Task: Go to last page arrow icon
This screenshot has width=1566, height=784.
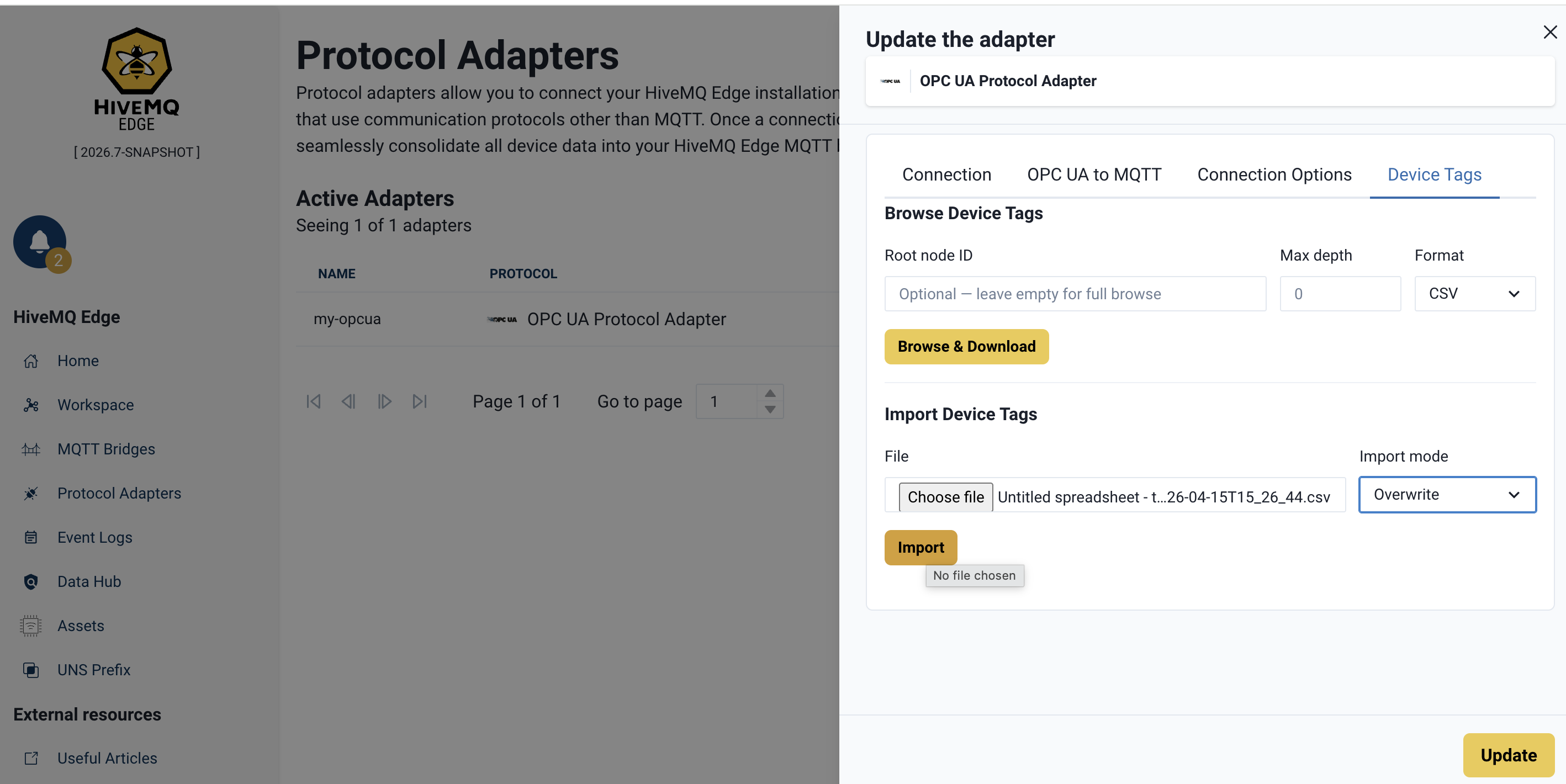Action: [420, 402]
